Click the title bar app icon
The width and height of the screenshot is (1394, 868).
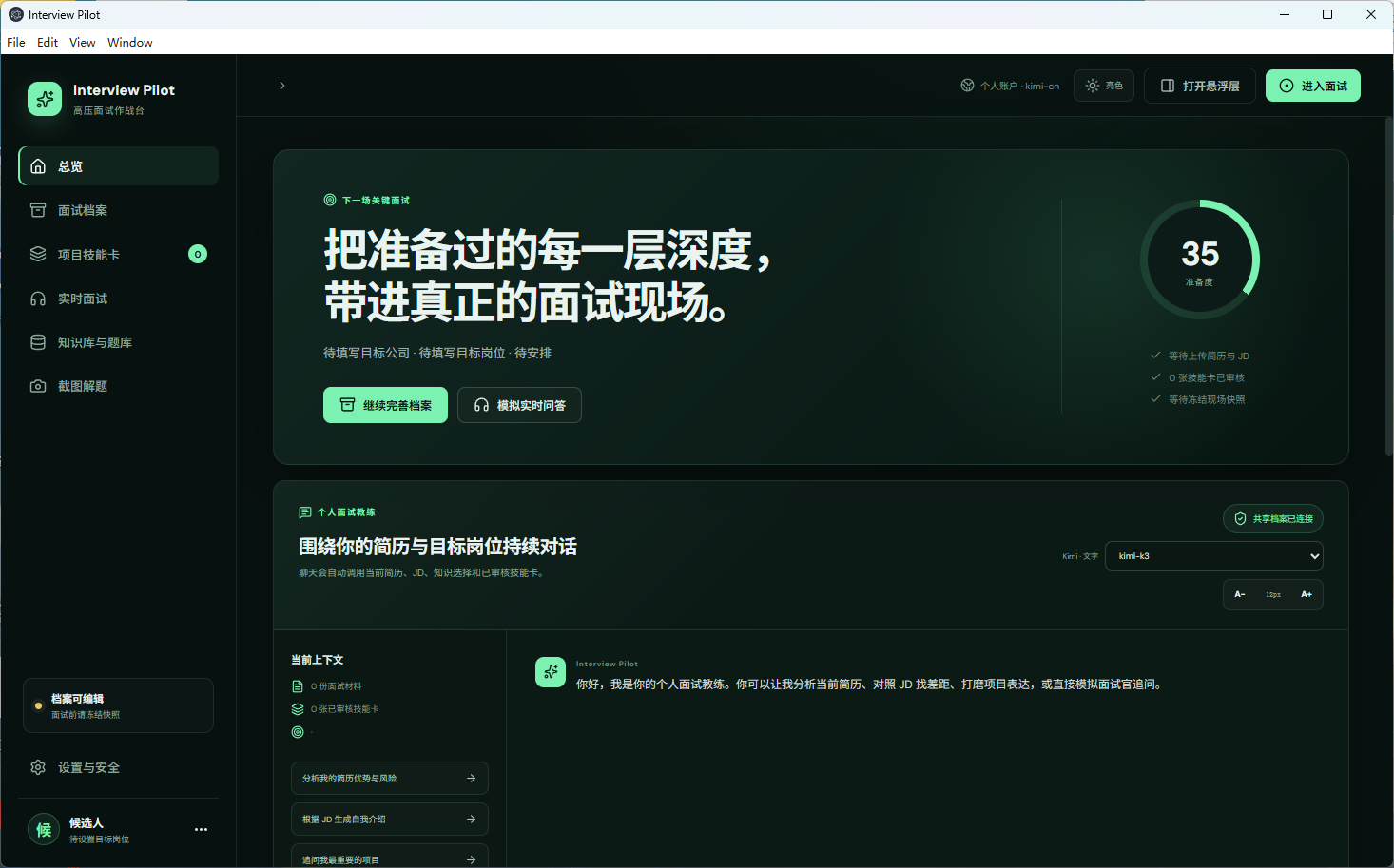tap(16, 14)
